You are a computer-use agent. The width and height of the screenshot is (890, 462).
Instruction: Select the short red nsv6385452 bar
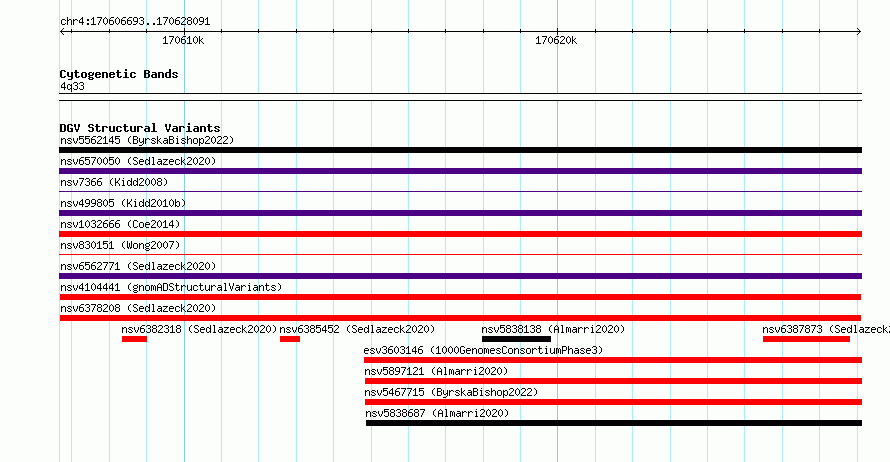pyautogui.click(x=290, y=339)
